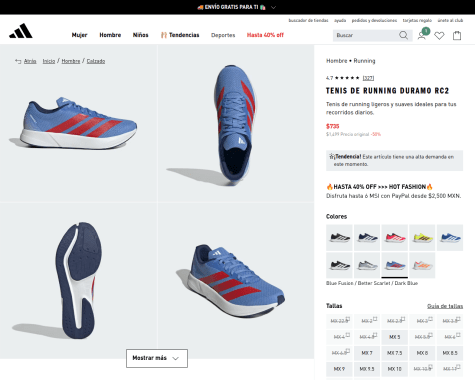Expand Mostrar más images
This screenshot has height=380, width=475.
click(x=157, y=358)
